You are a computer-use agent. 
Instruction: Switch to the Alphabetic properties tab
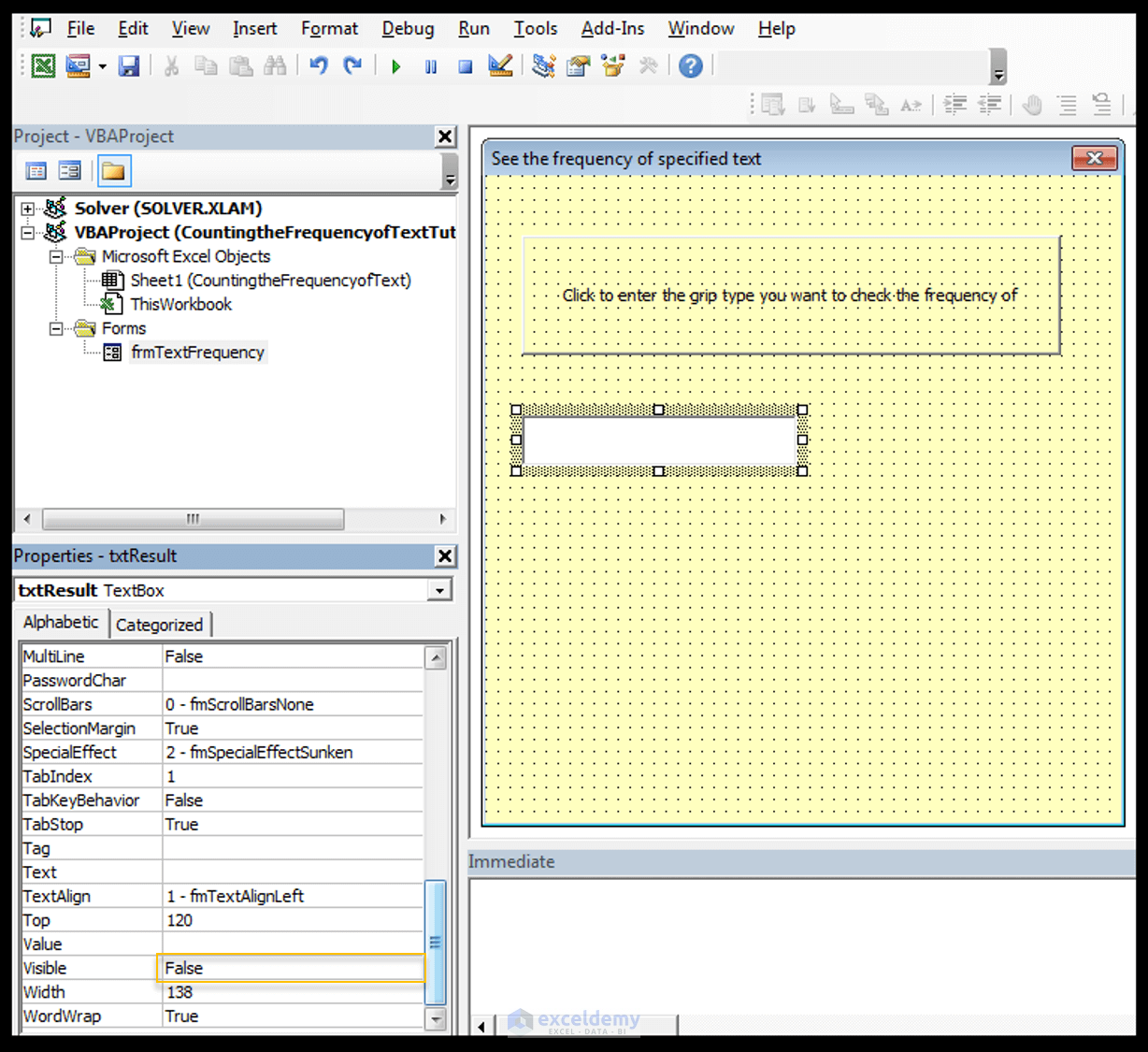(61, 623)
